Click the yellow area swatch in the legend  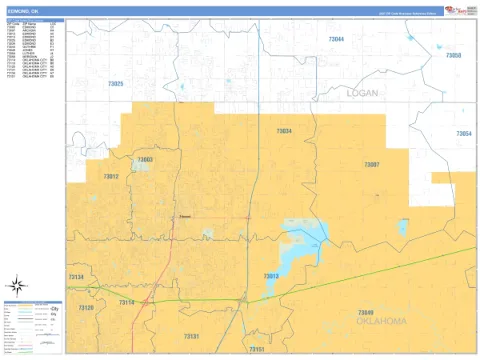(x=25, y=305)
